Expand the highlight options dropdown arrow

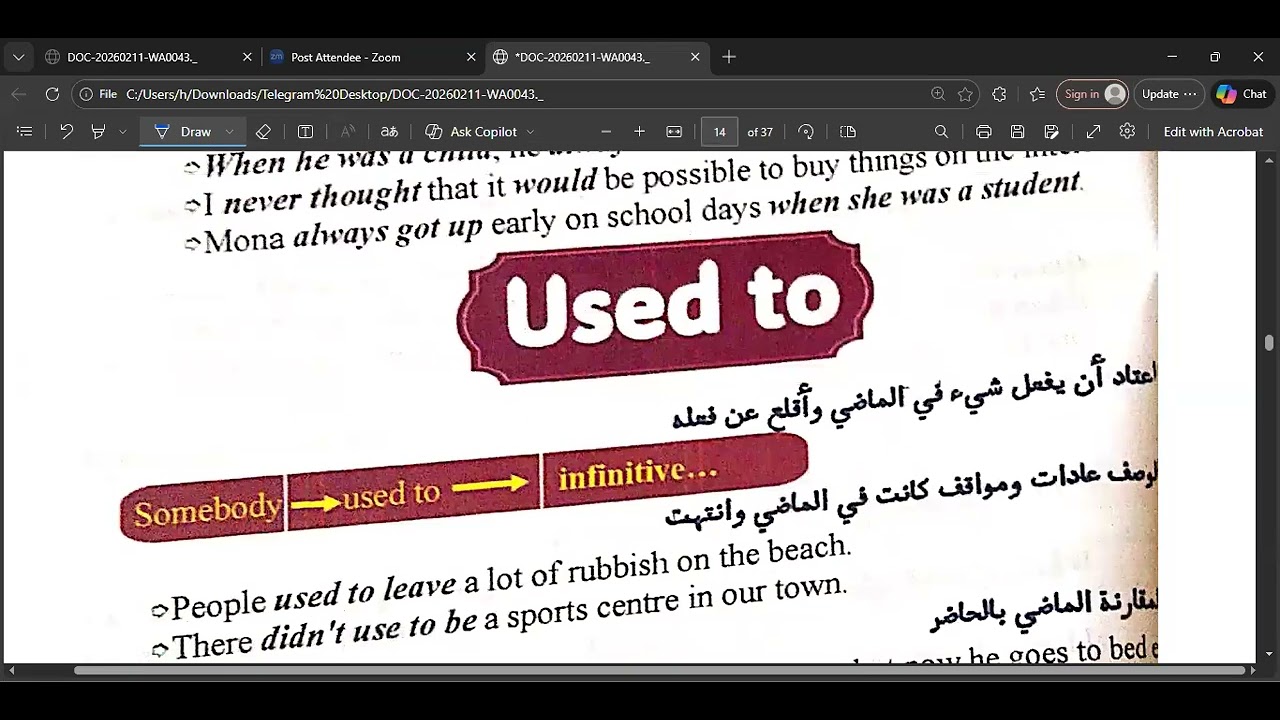coord(123,131)
